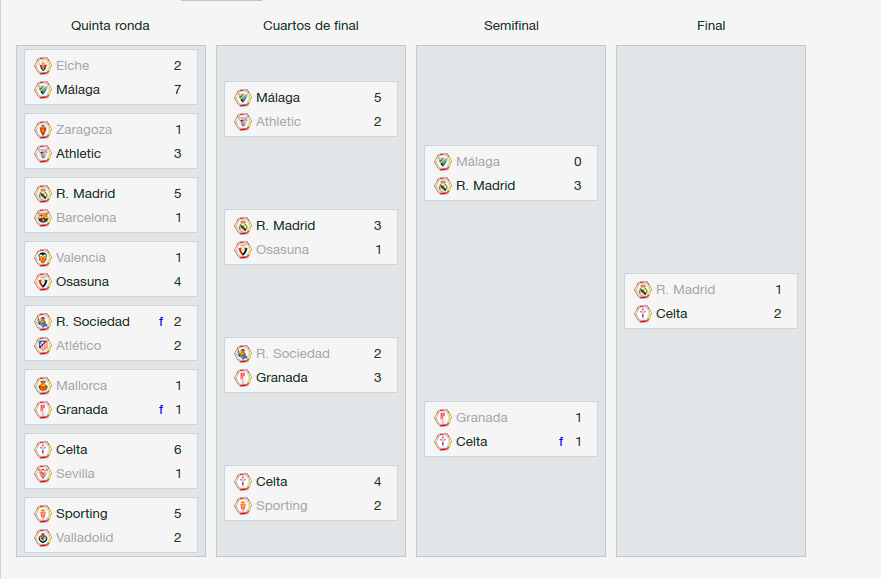Open Málaga in Cuartos de final
881x579 pixels.
[x=278, y=98]
